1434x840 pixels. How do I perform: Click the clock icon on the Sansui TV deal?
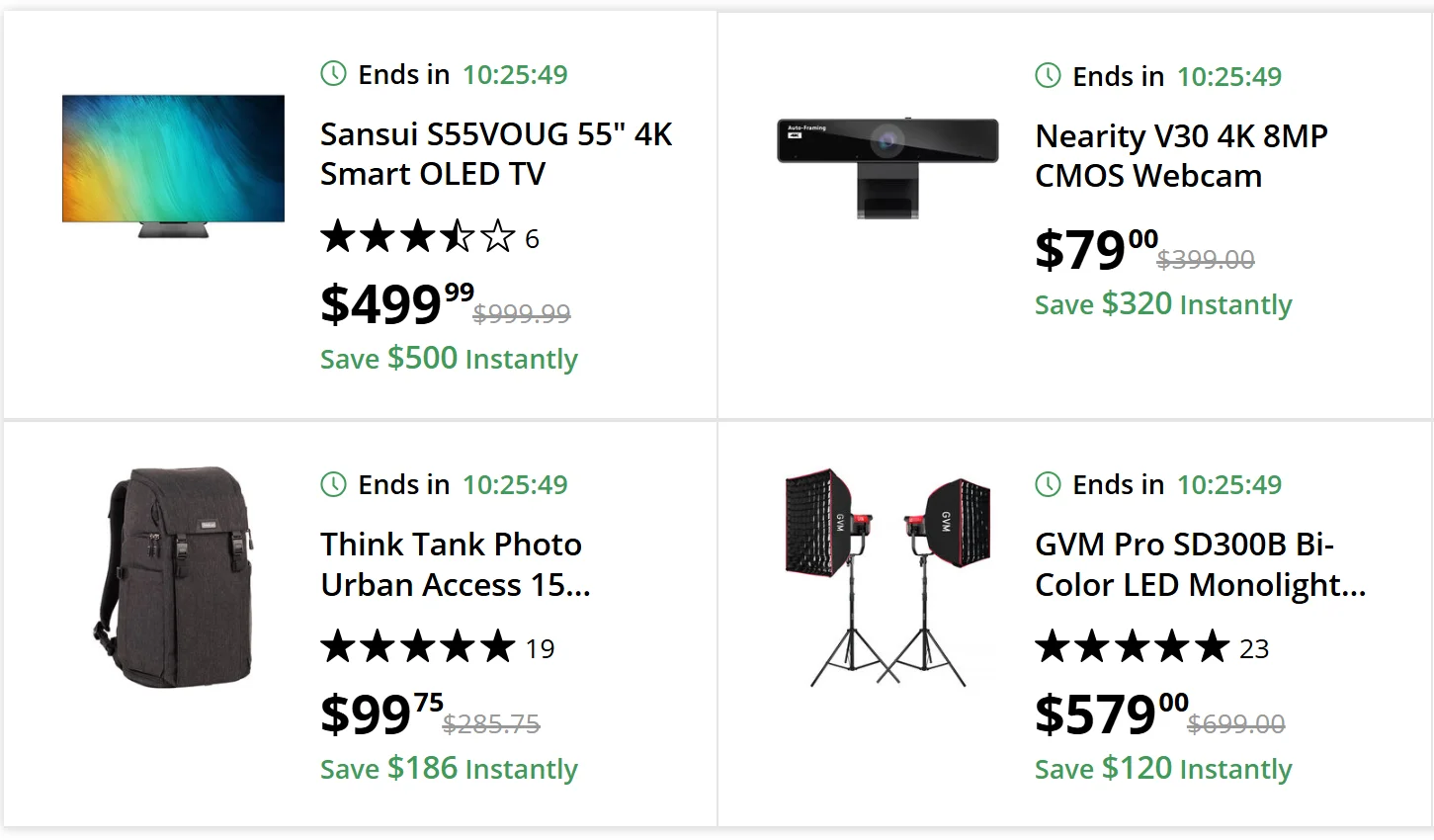(x=334, y=73)
